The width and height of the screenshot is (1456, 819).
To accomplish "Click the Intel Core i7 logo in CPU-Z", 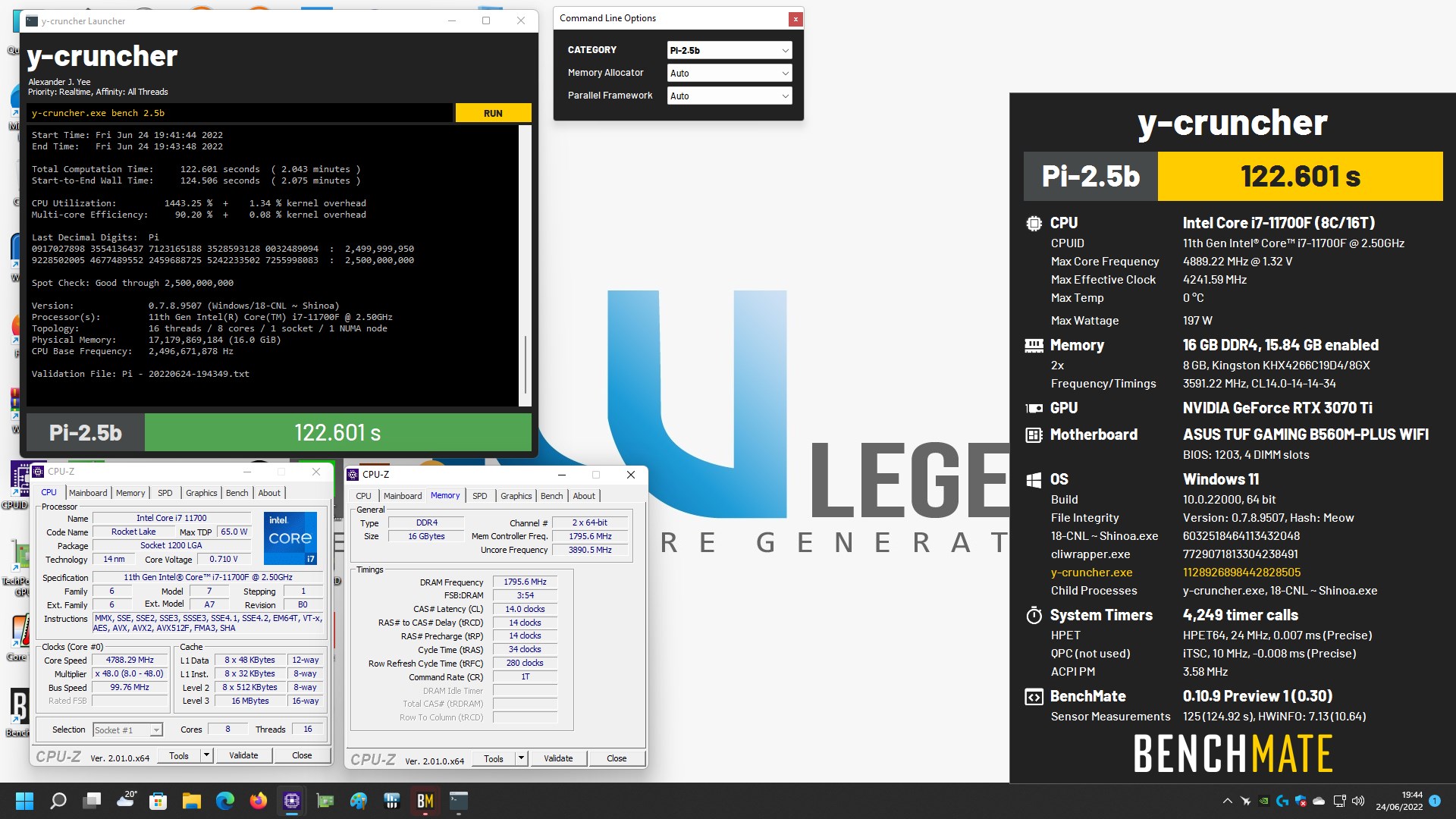I will click(290, 538).
